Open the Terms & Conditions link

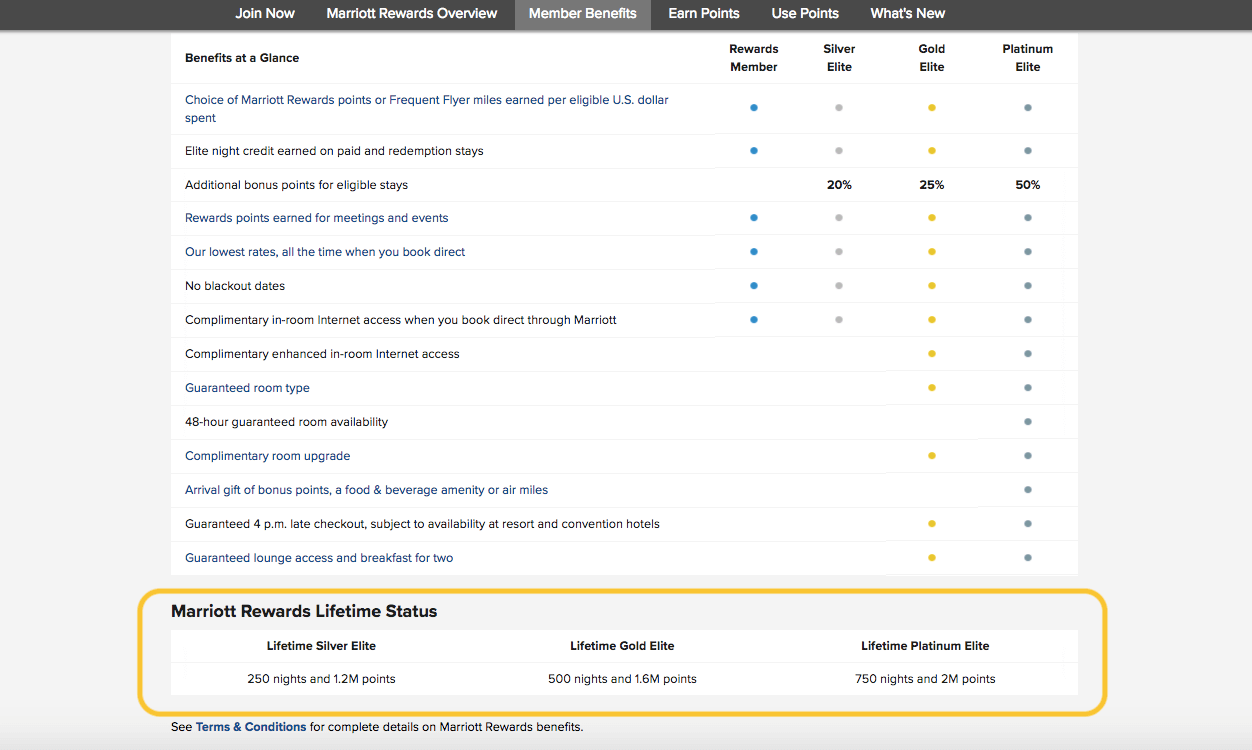pos(251,727)
